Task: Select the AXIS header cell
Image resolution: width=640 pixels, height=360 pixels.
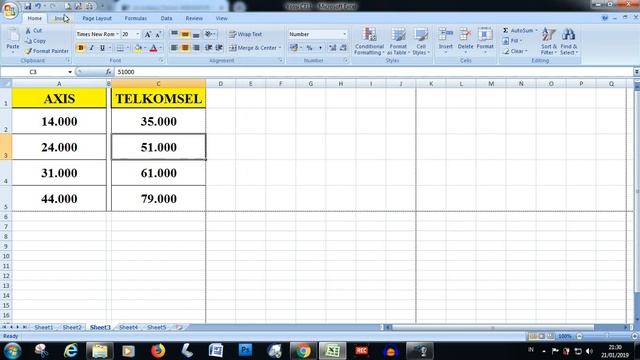Action: tap(59, 98)
